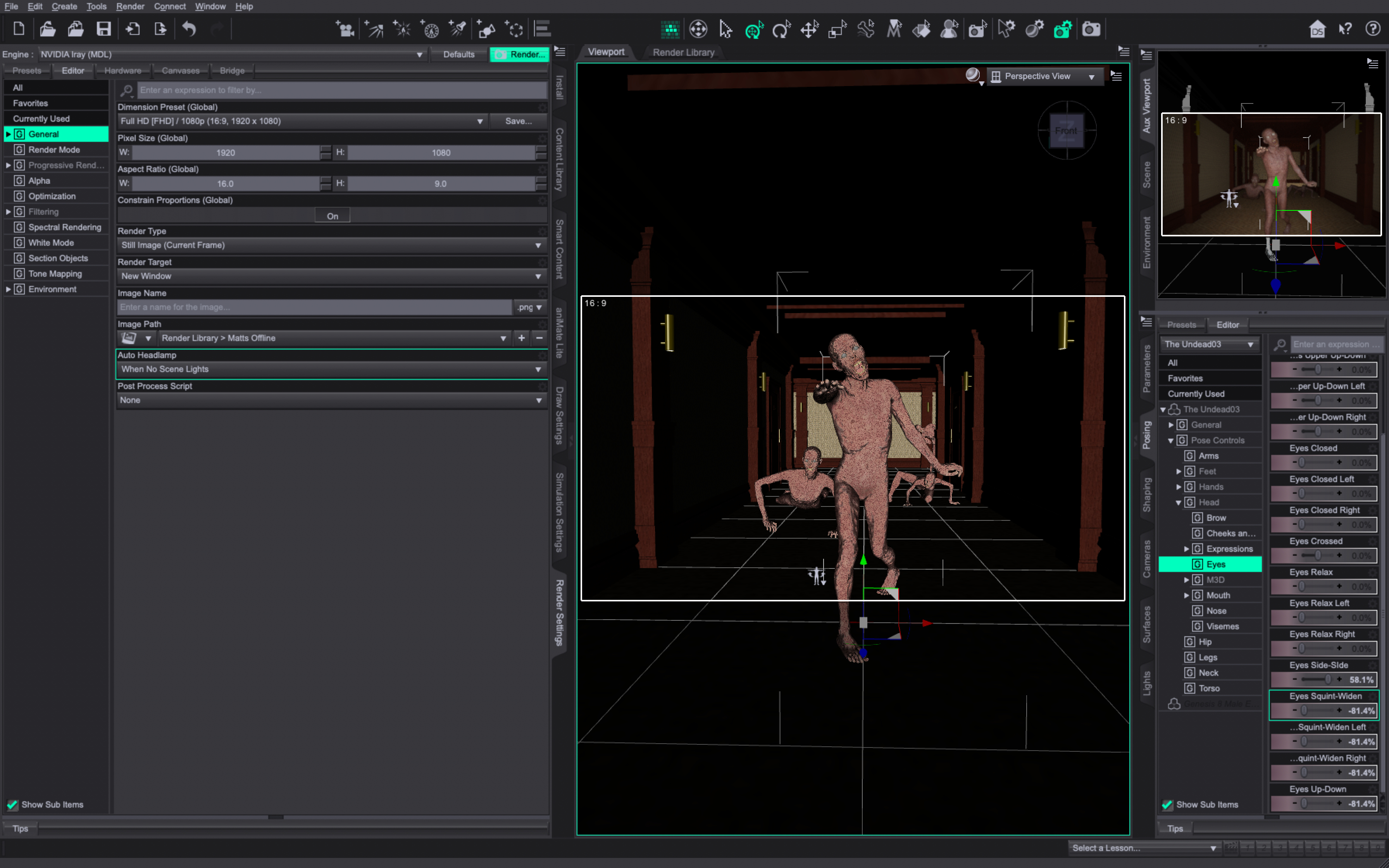The height and width of the screenshot is (868, 1389).
Task: Select the Translate move tool icon
Action: tap(809, 29)
